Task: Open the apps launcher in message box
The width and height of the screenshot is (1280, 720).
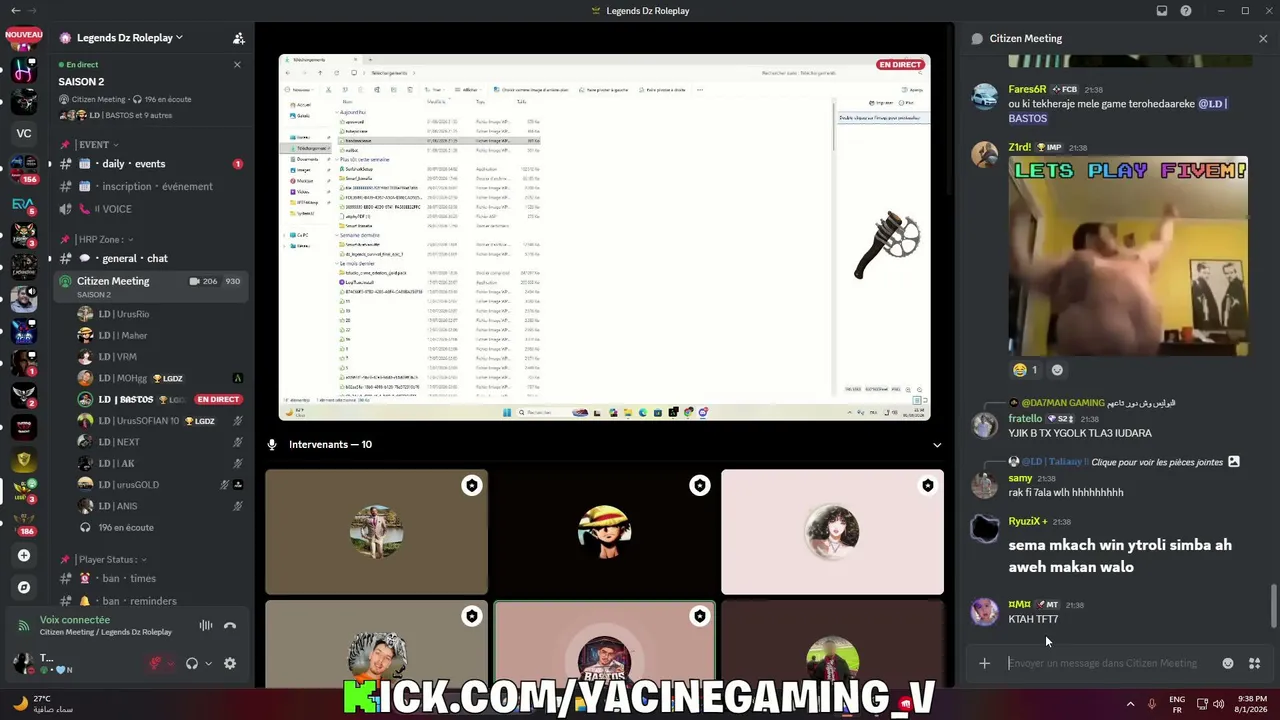Action: tap(1255, 663)
